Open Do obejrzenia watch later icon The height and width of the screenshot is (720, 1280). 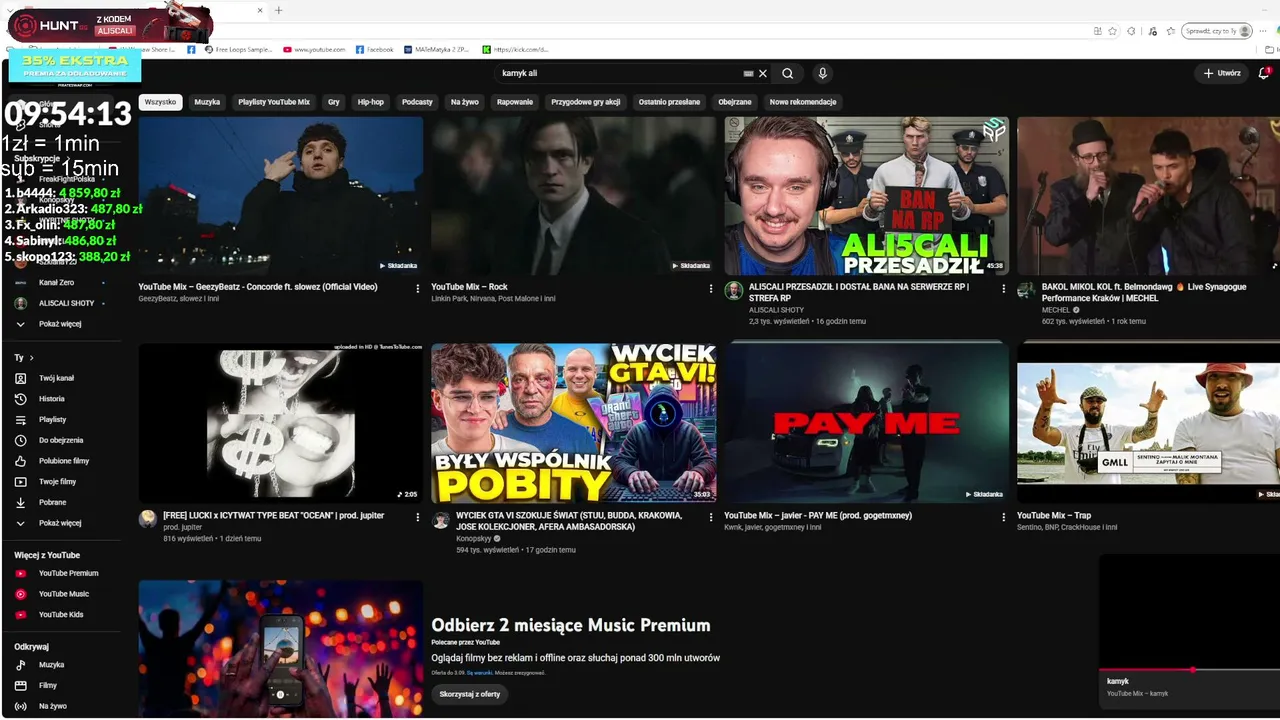point(20,440)
